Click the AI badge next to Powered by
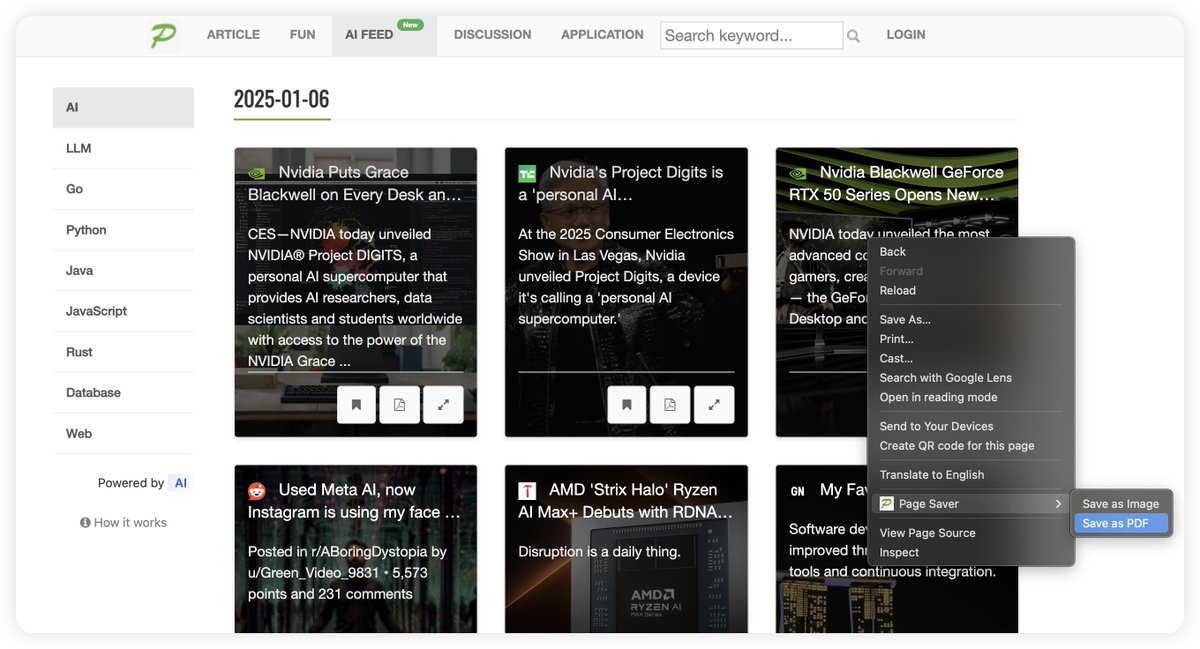The width and height of the screenshot is (1200, 649). coord(180,483)
